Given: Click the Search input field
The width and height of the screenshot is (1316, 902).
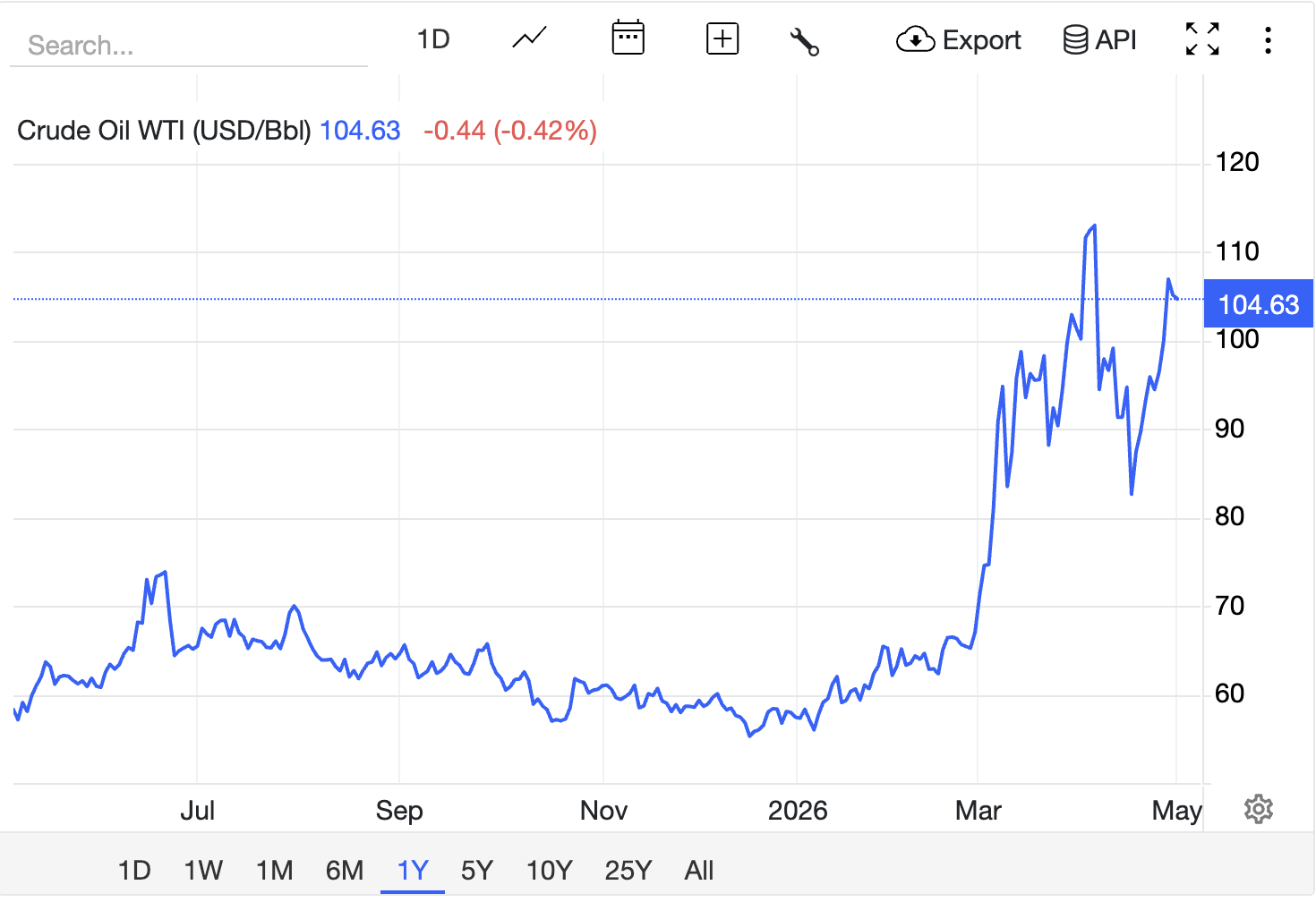Looking at the screenshot, I should (x=188, y=45).
